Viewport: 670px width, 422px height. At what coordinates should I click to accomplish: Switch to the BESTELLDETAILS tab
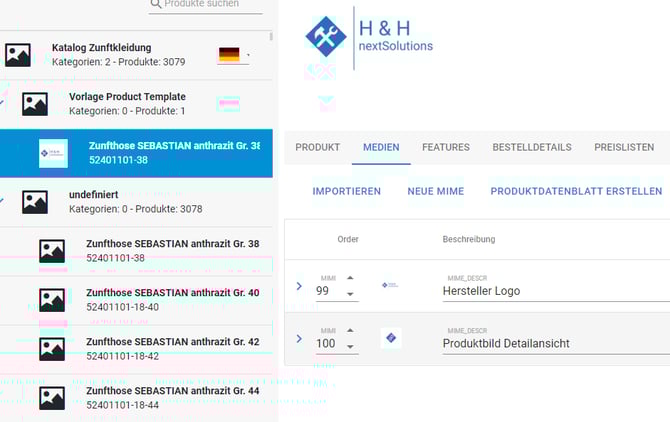tap(532, 147)
